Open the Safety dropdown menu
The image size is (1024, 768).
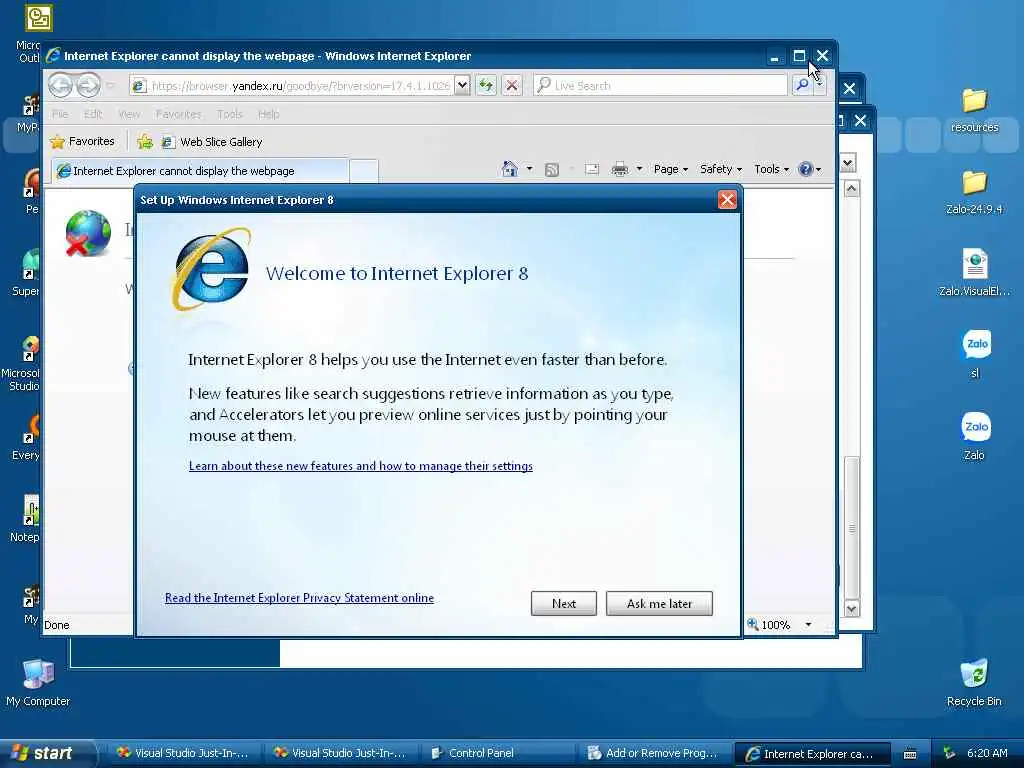tap(721, 169)
